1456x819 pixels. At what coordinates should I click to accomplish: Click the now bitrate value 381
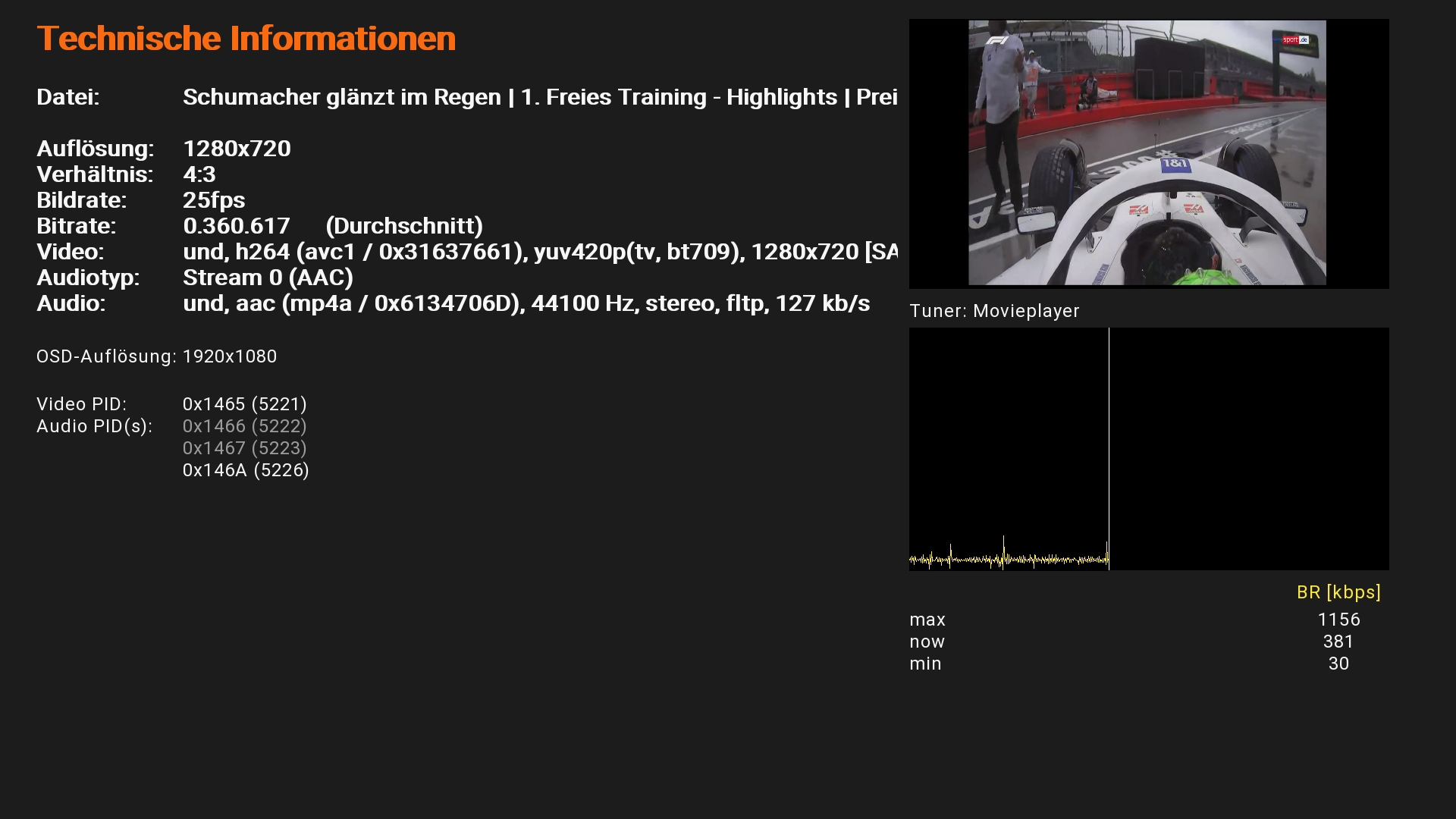(1338, 642)
